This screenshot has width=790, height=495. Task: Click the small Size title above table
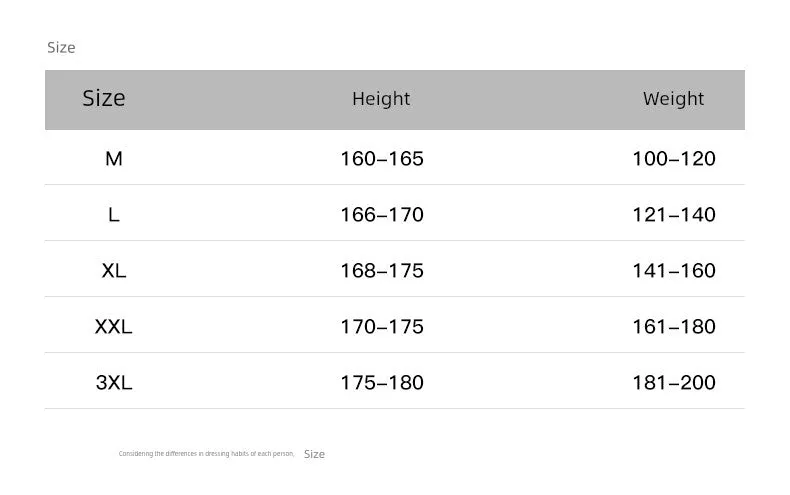(61, 47)
